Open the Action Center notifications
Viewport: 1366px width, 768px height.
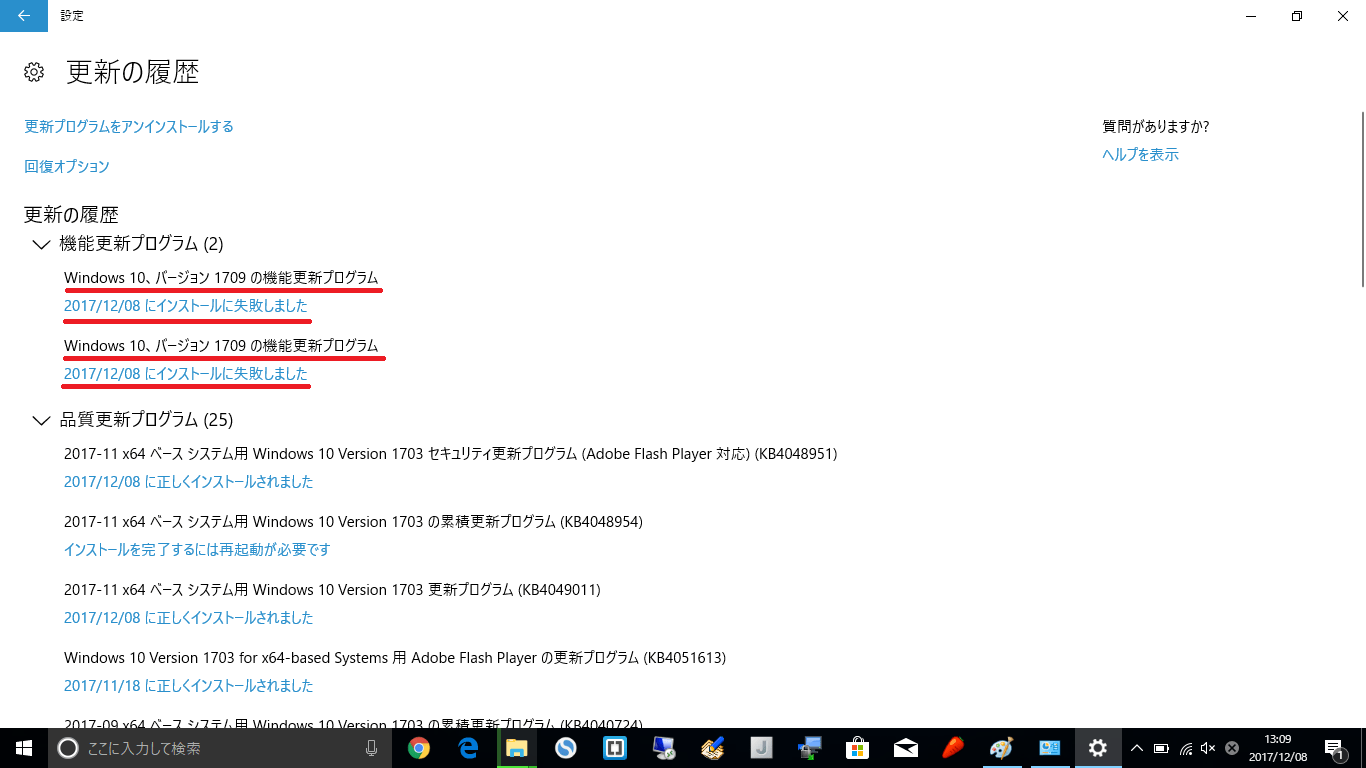1334,748
